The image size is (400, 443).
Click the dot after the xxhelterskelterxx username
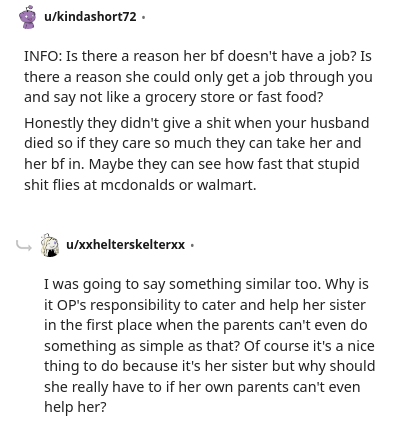[192, 245]
